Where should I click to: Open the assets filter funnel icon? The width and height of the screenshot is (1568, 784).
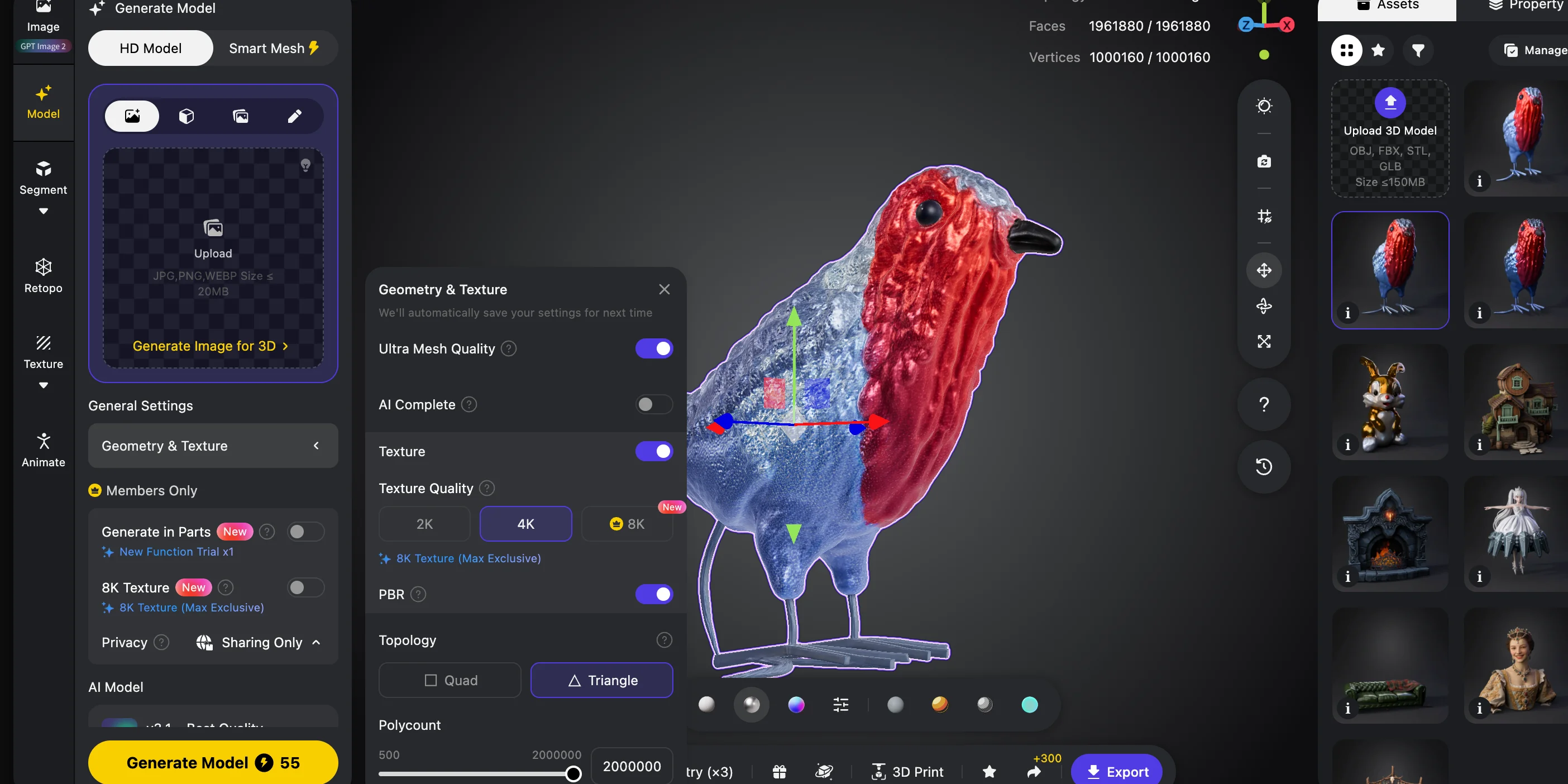(1418, 50)
